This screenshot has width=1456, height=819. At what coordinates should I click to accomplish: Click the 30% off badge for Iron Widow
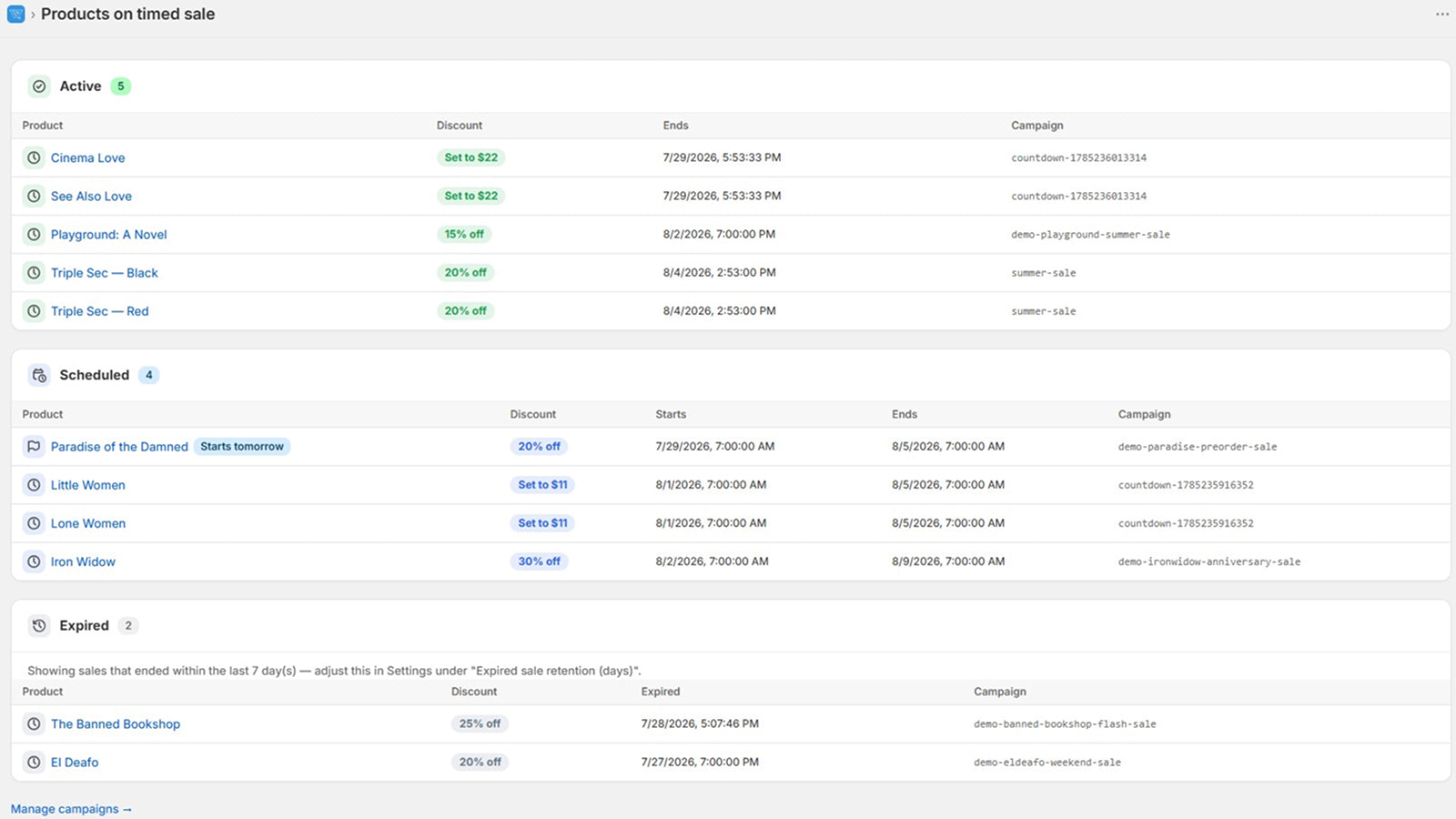coord(540,561)
